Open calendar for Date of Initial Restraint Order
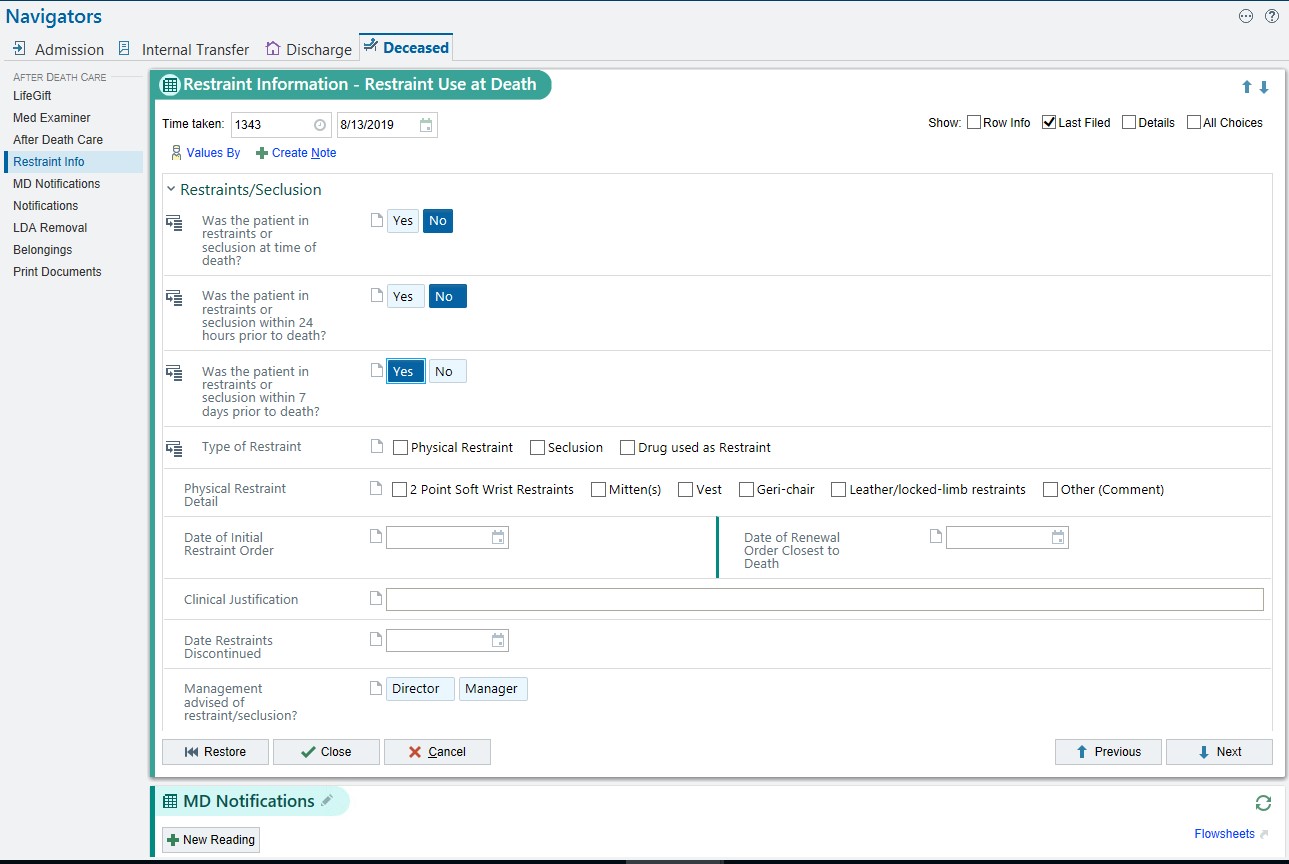The height and width of the screenshot is (864, 1289). tap(498, 538)
